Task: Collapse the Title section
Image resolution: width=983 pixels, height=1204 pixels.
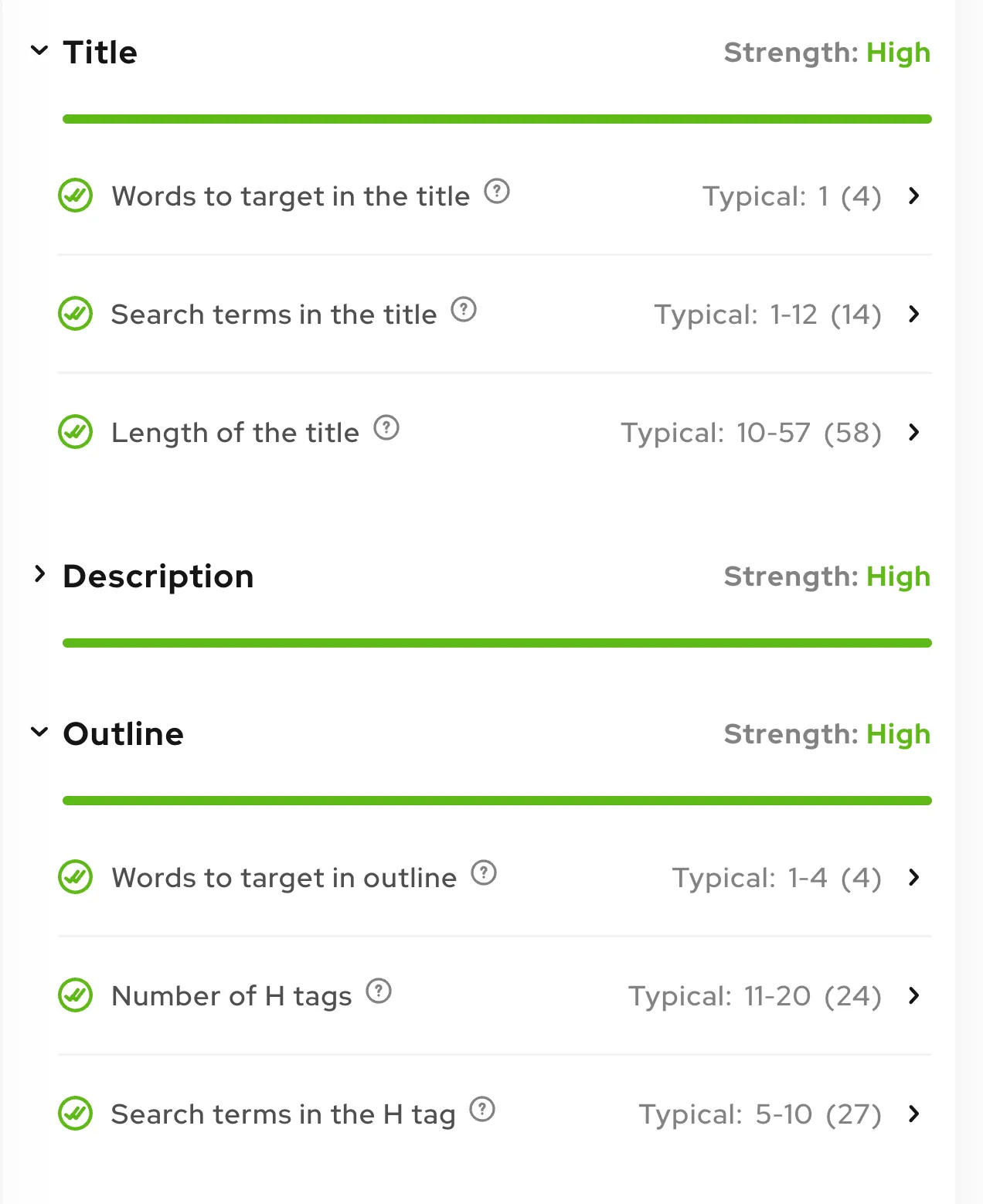Action: [x=39, y=52]
